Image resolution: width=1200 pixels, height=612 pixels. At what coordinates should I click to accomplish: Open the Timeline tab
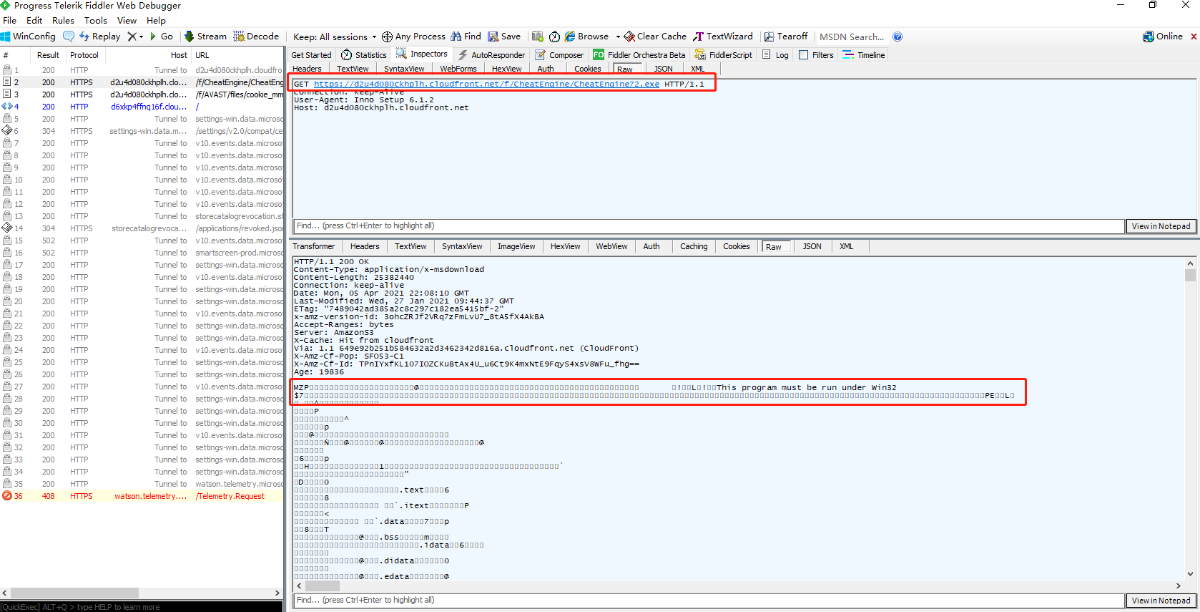tap(864, 55)
